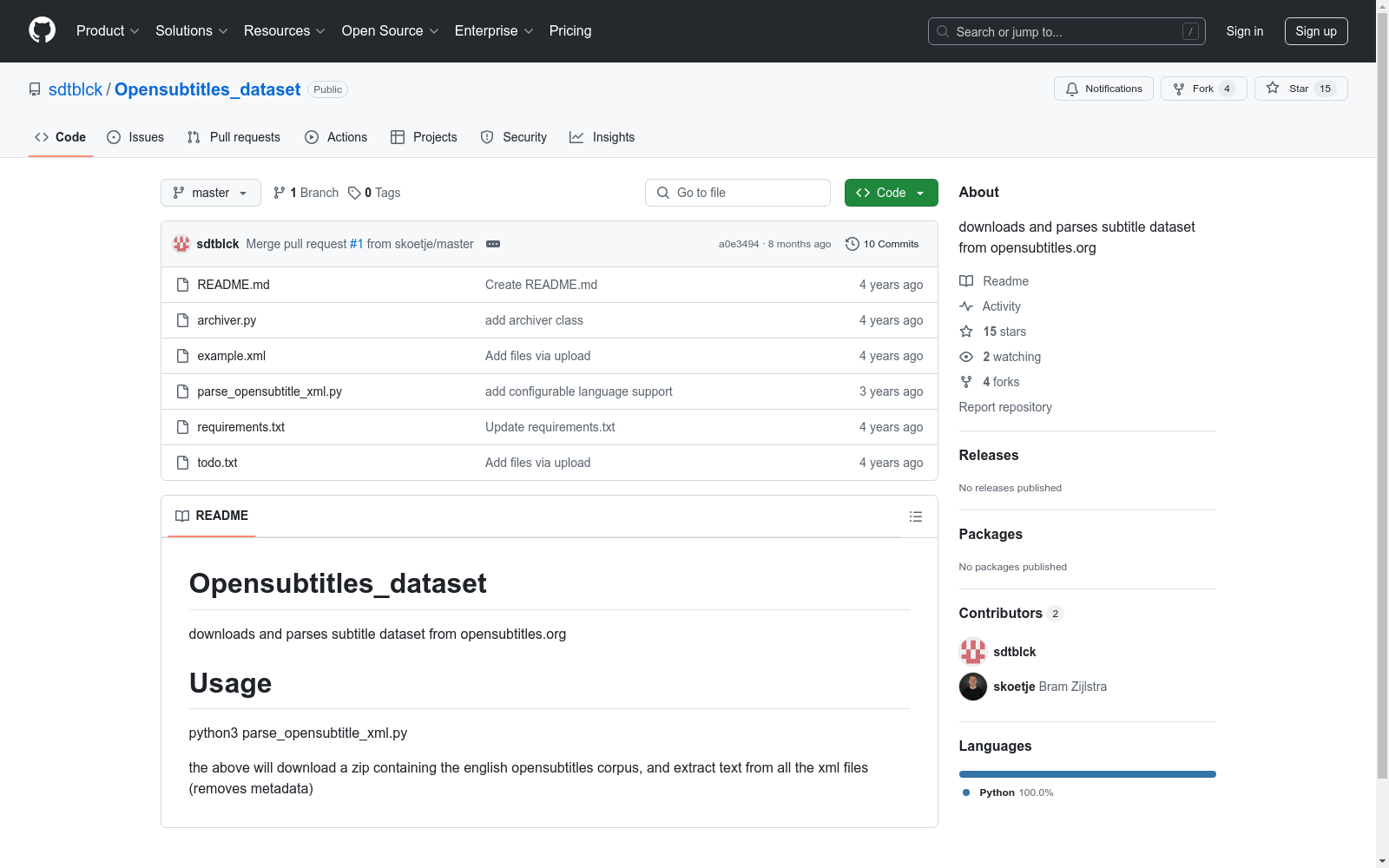Switch to the Security tab
This screenshot has height=868, width=1389.
514,137
